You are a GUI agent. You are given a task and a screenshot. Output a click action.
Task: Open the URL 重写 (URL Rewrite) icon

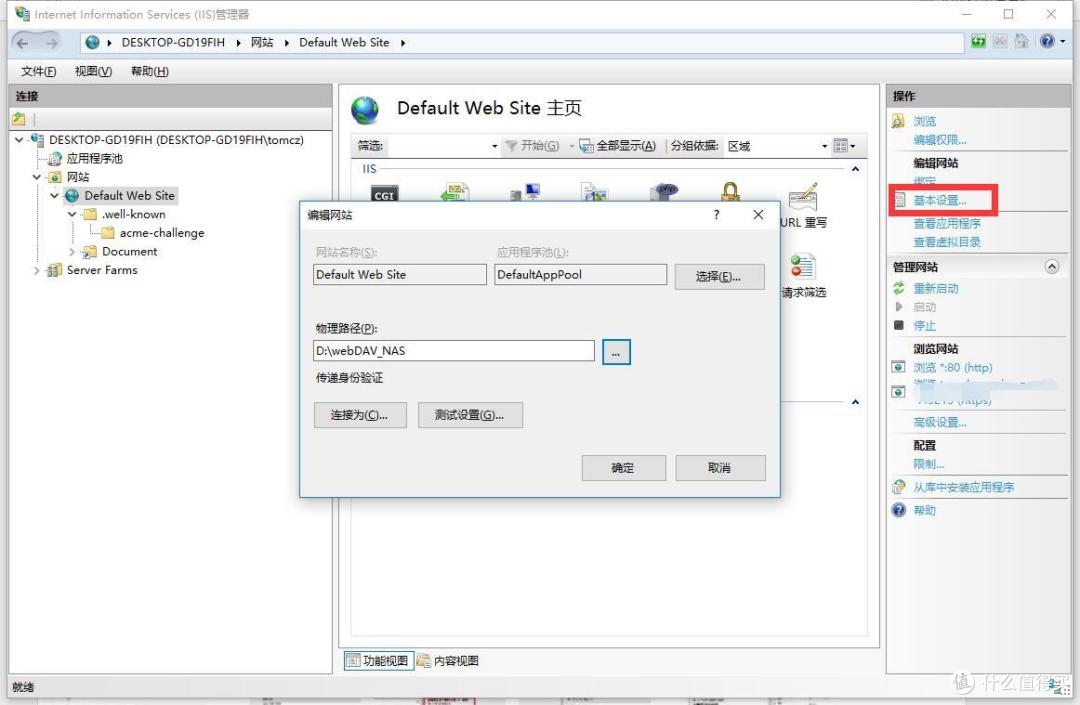(x=802, y=197)
